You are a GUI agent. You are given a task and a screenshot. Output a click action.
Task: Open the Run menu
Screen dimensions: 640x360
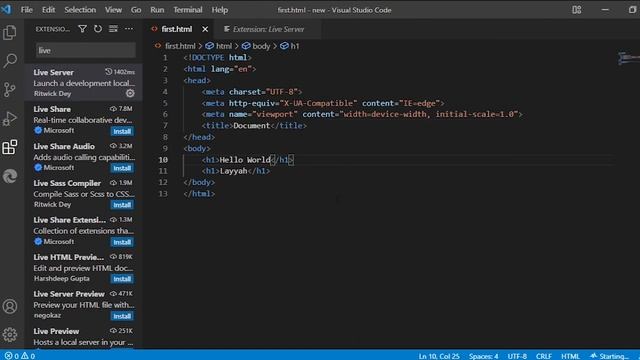tap(157, 10)
